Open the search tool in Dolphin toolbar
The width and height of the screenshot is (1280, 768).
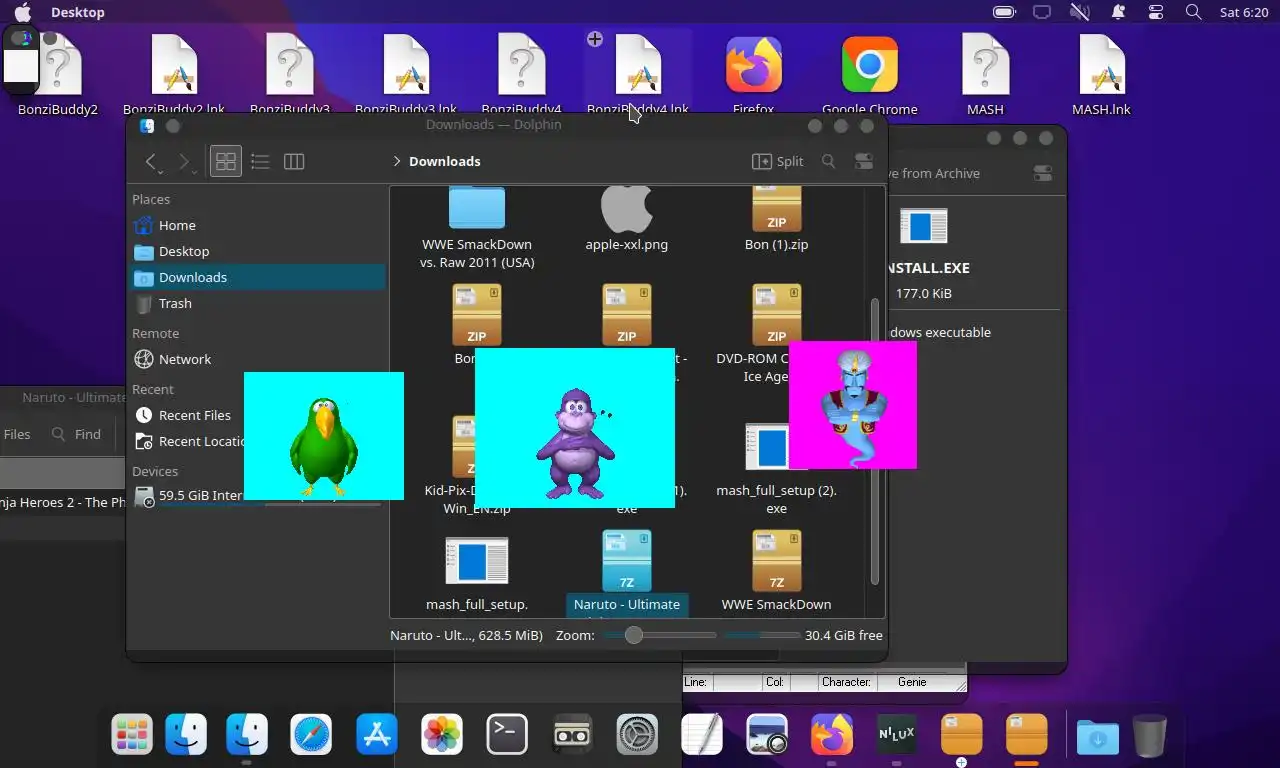point(828,161)
